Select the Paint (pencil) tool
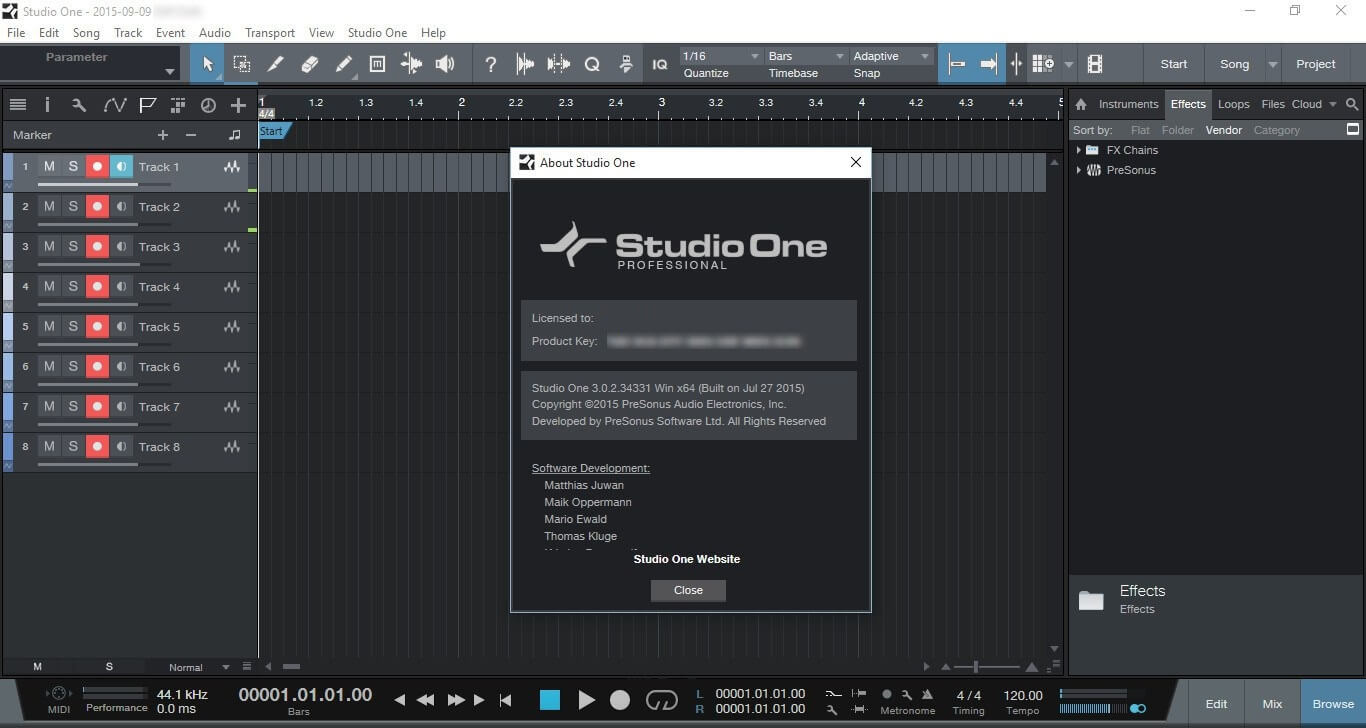The height and width of the screenshot is (728, 1366). (343, 64)
